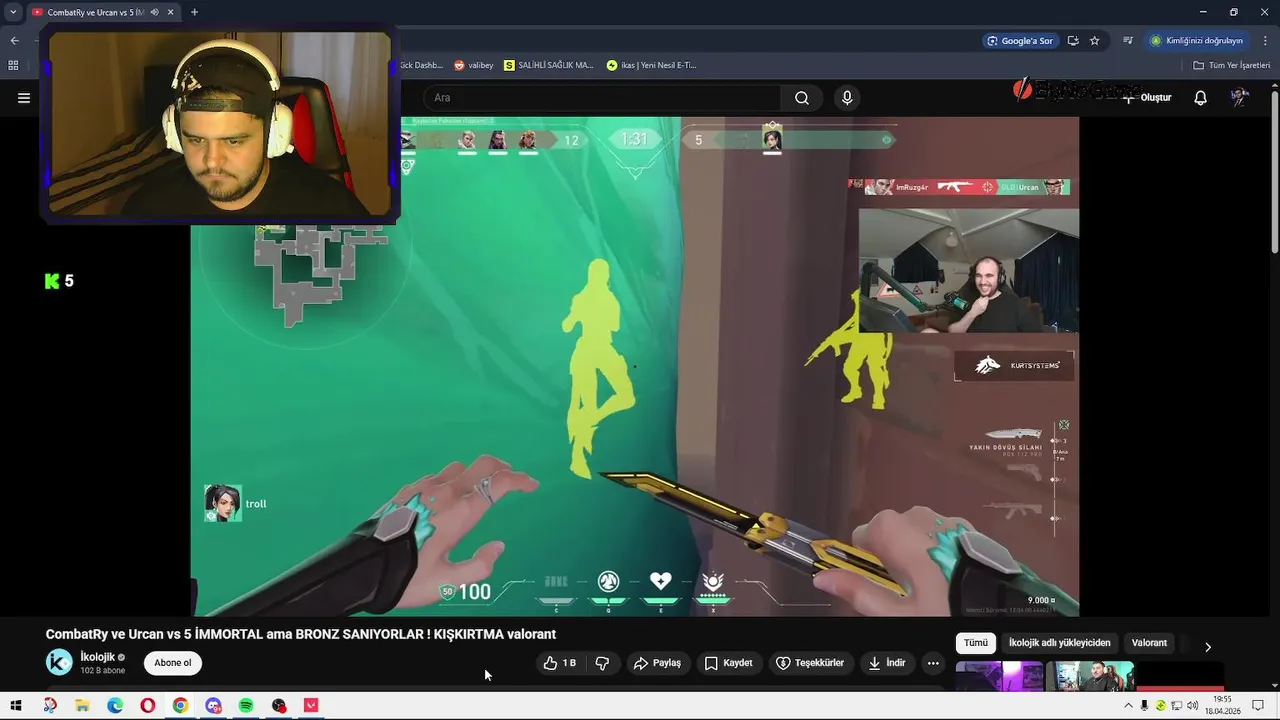Viewport: 1280px width, 720px height.
Task: Open File Explorer from the taskbar
Action: 82,706
